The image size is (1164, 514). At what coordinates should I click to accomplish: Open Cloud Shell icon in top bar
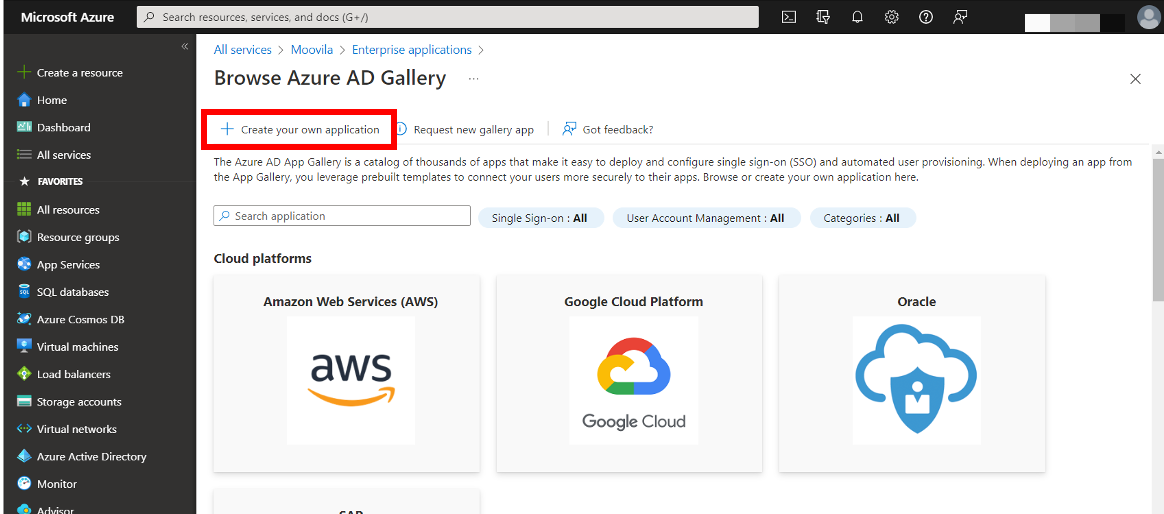pyautogui.click(x=789, y=17)
